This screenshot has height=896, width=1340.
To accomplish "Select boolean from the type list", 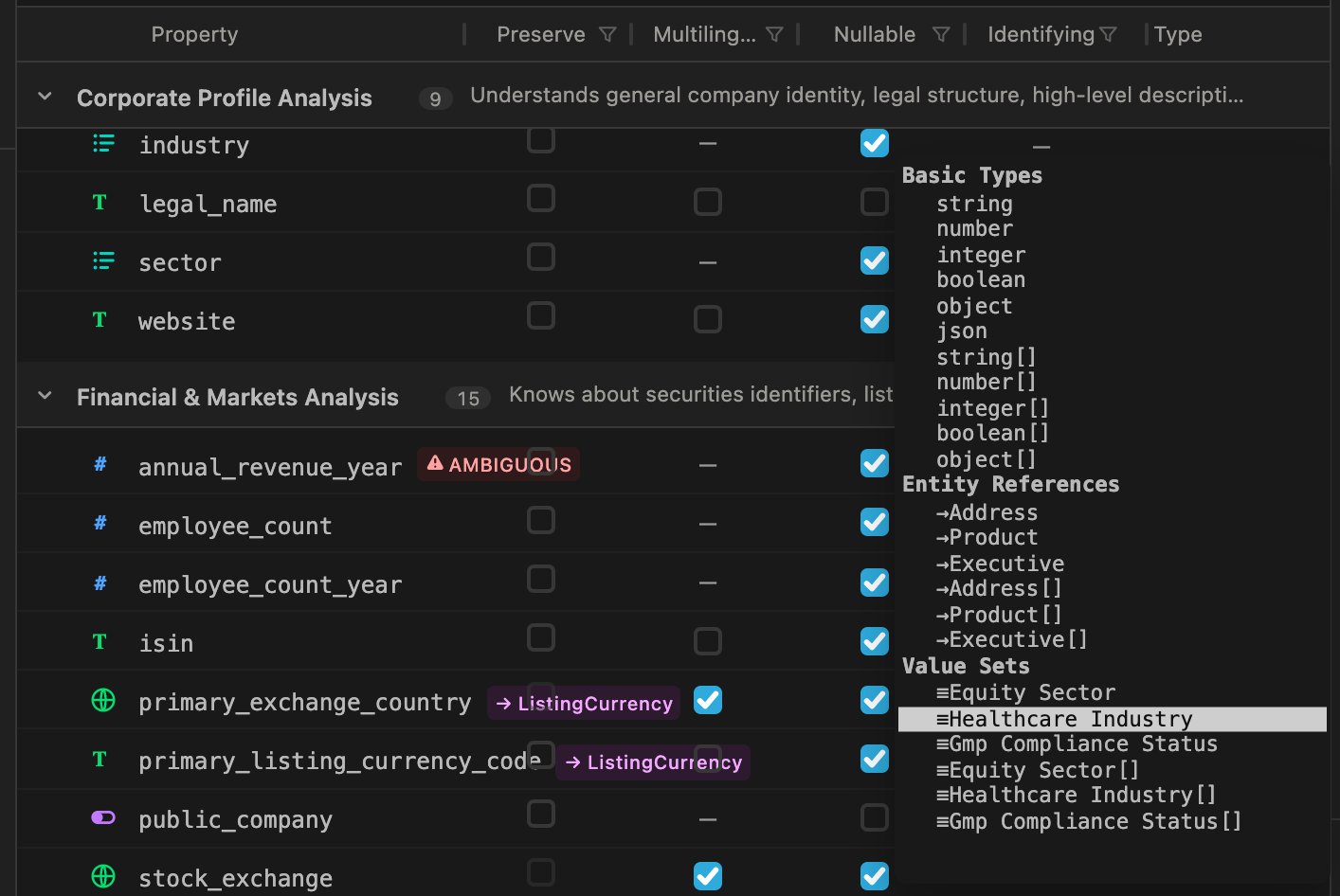I will tap(981, 279).
